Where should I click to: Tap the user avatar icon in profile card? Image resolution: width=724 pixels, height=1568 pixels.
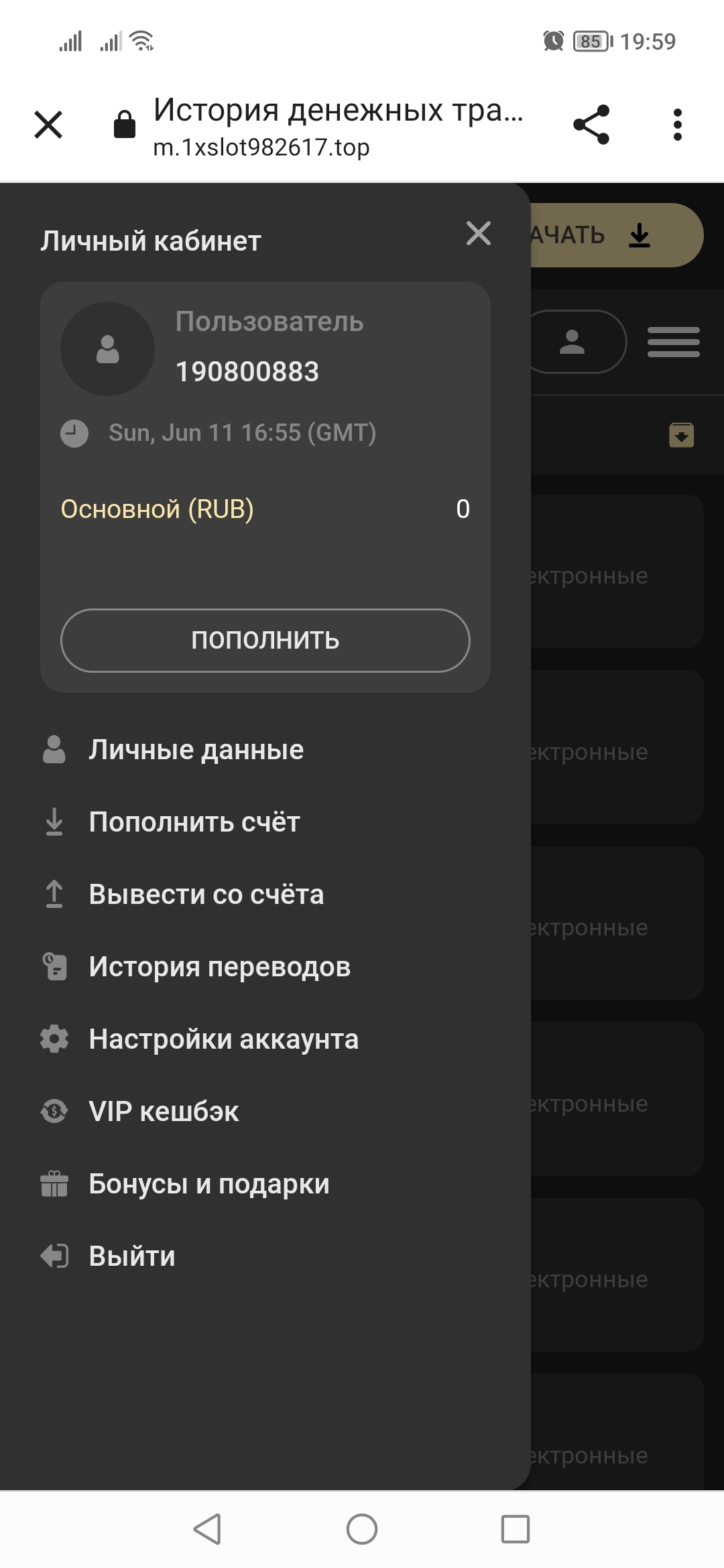[107, 349]
